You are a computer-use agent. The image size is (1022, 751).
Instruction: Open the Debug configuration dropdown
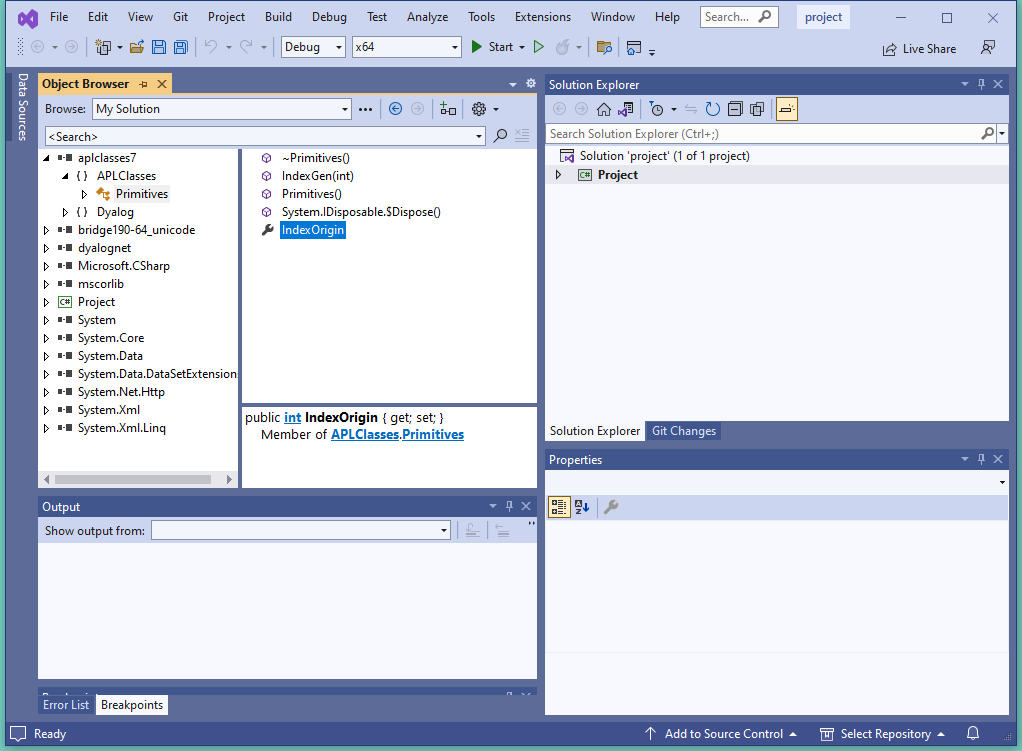pos(313,47)
